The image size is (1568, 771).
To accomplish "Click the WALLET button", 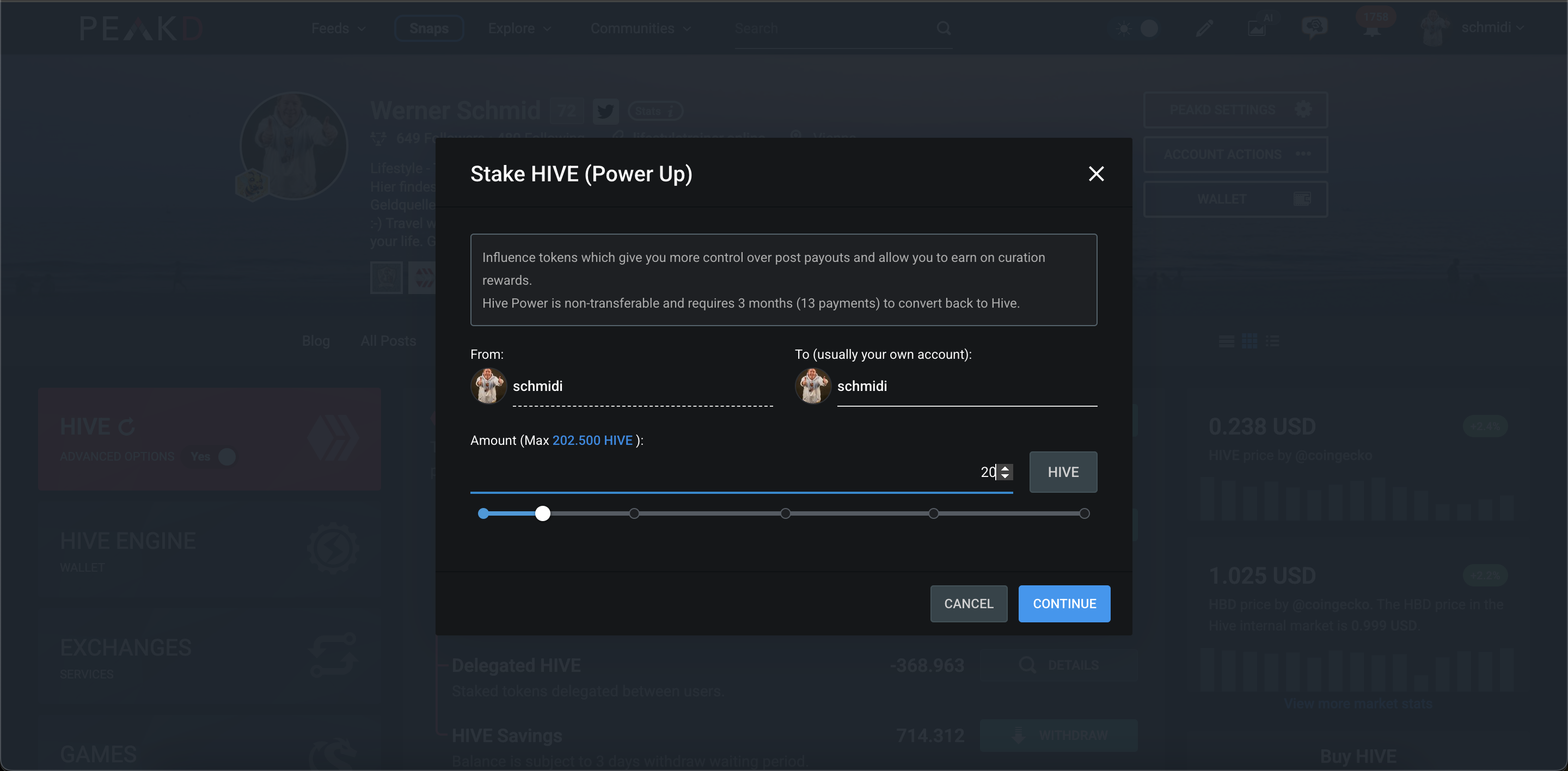I will (1235, 199).
